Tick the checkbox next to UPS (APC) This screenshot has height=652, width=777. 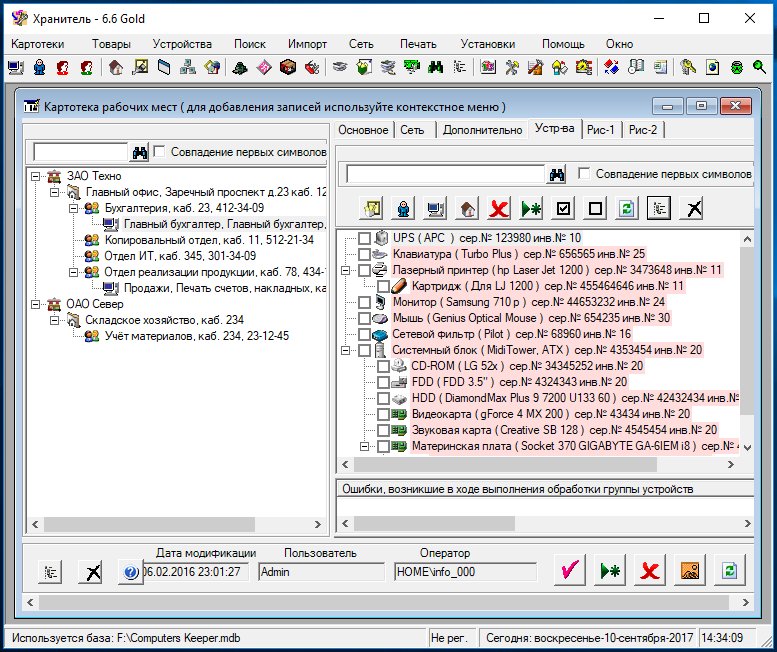[364, 238]
